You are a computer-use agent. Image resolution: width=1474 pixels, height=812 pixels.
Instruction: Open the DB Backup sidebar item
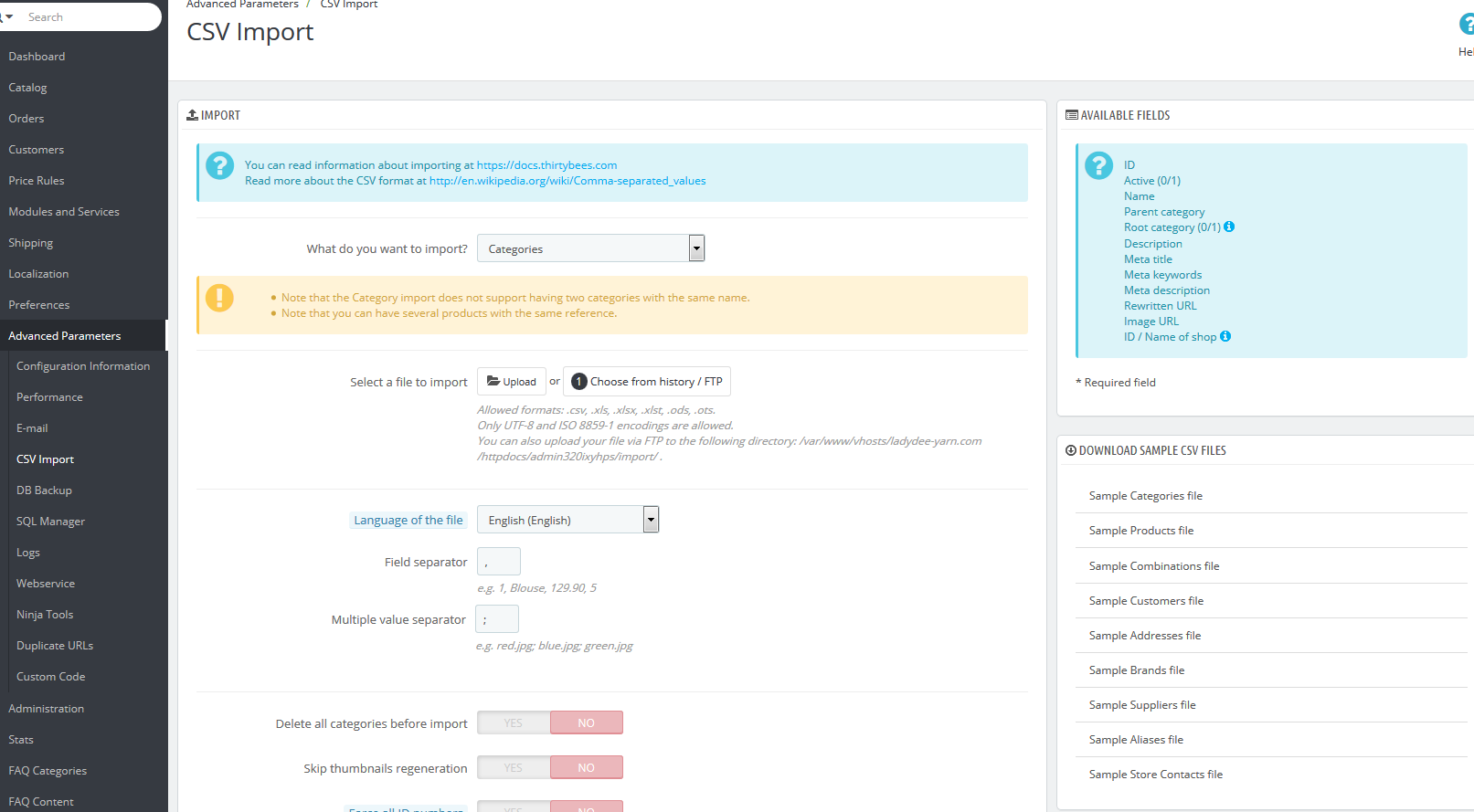44,490
